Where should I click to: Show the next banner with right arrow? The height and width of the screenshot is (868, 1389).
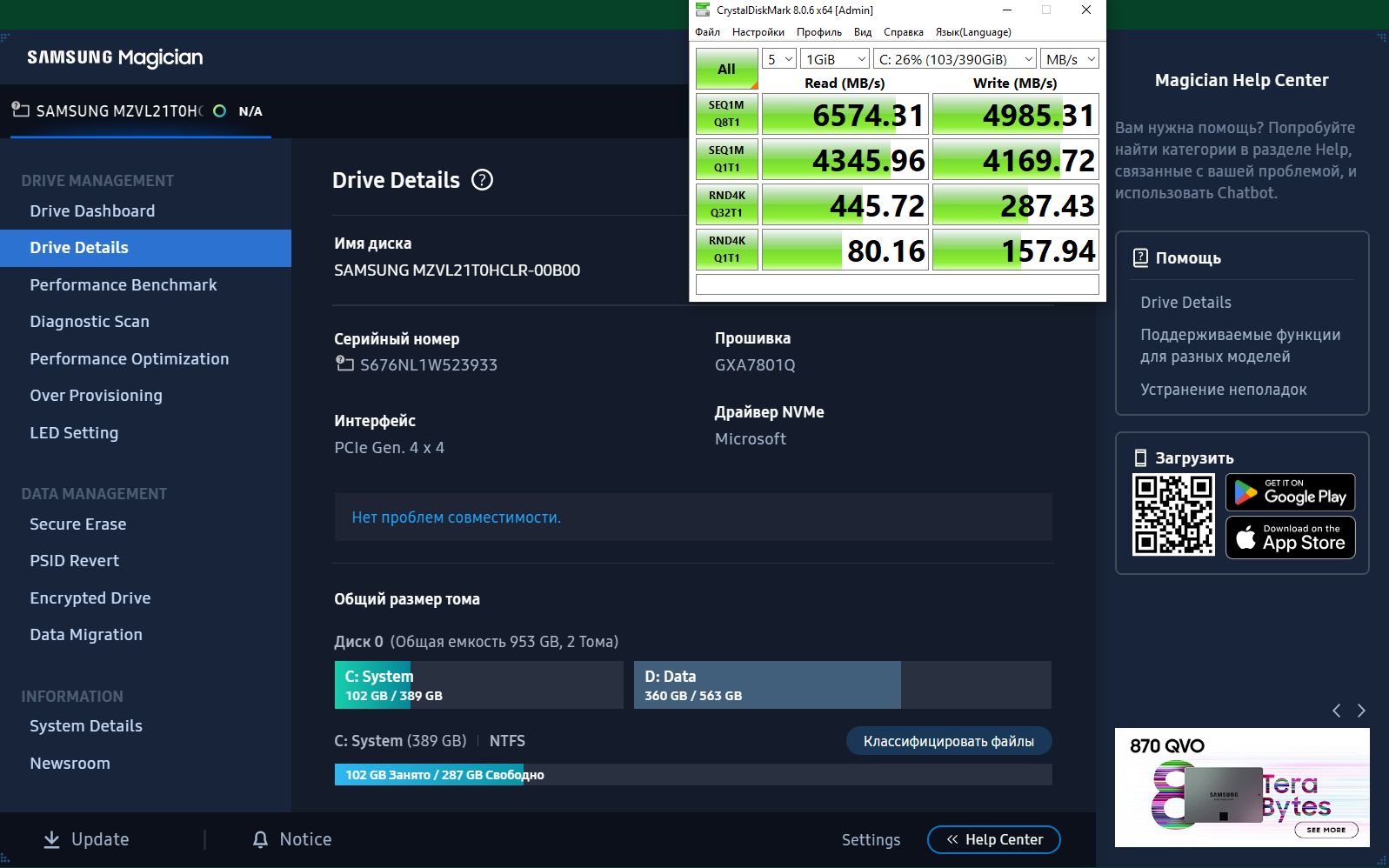(1361, 711)
